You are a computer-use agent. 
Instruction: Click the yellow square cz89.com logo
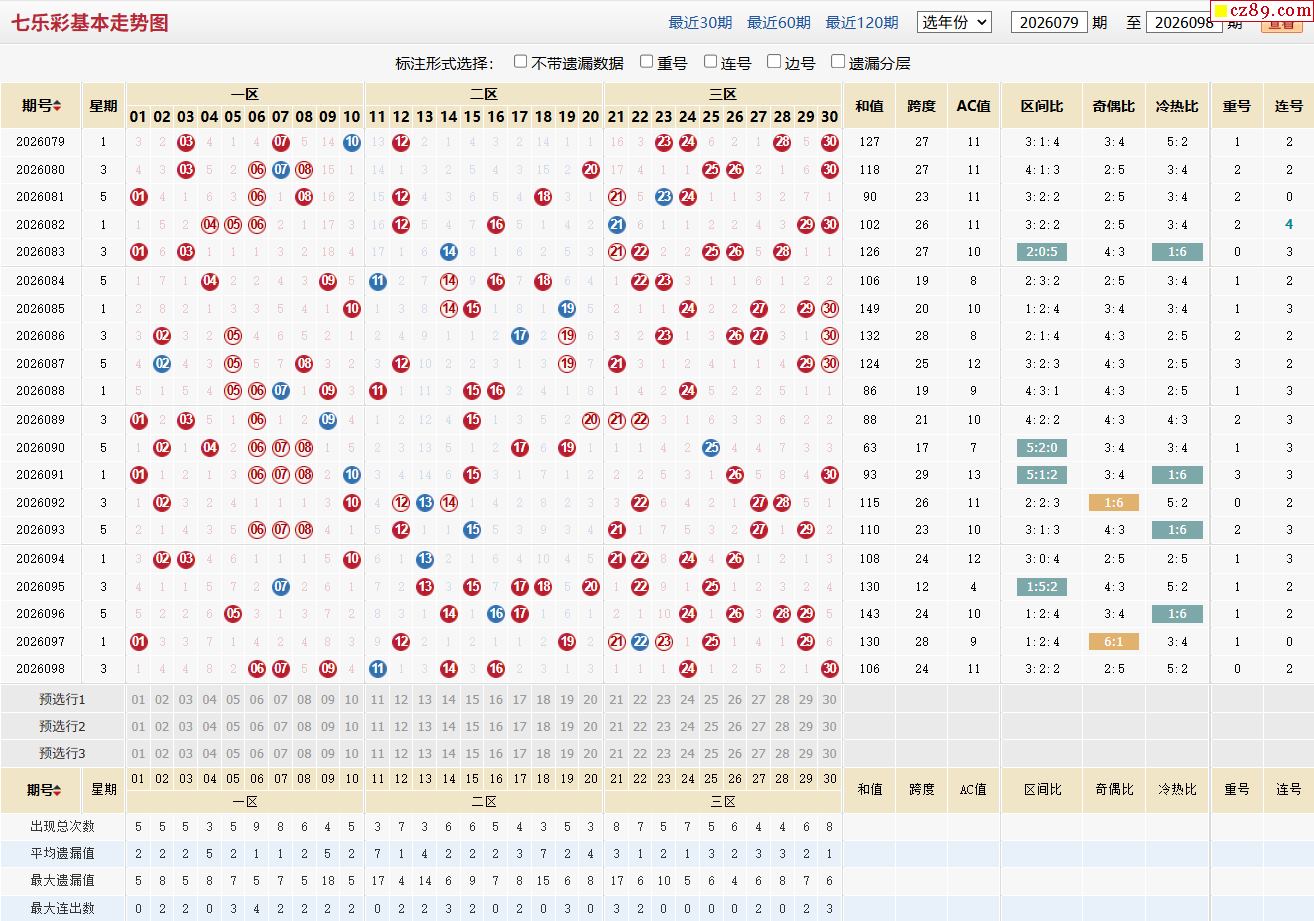pyautogui.click(x=1261, y=11)
